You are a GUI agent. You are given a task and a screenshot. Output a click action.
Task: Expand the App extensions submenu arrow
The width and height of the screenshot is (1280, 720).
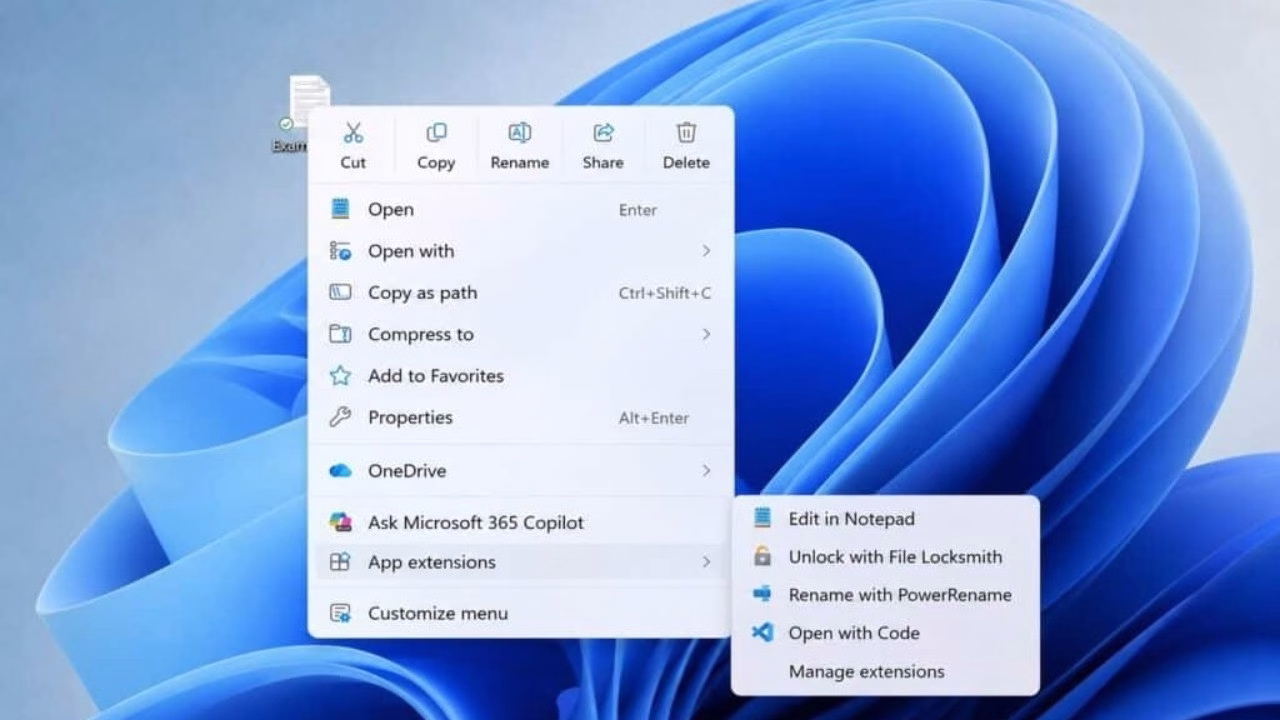click(x=706, y=562)
